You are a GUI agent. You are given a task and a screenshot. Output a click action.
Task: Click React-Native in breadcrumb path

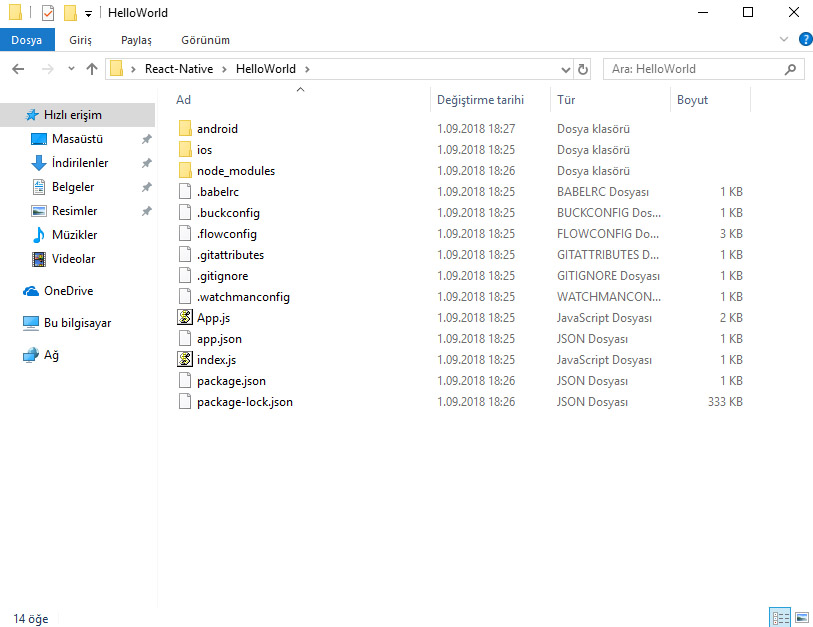[186, 69]
